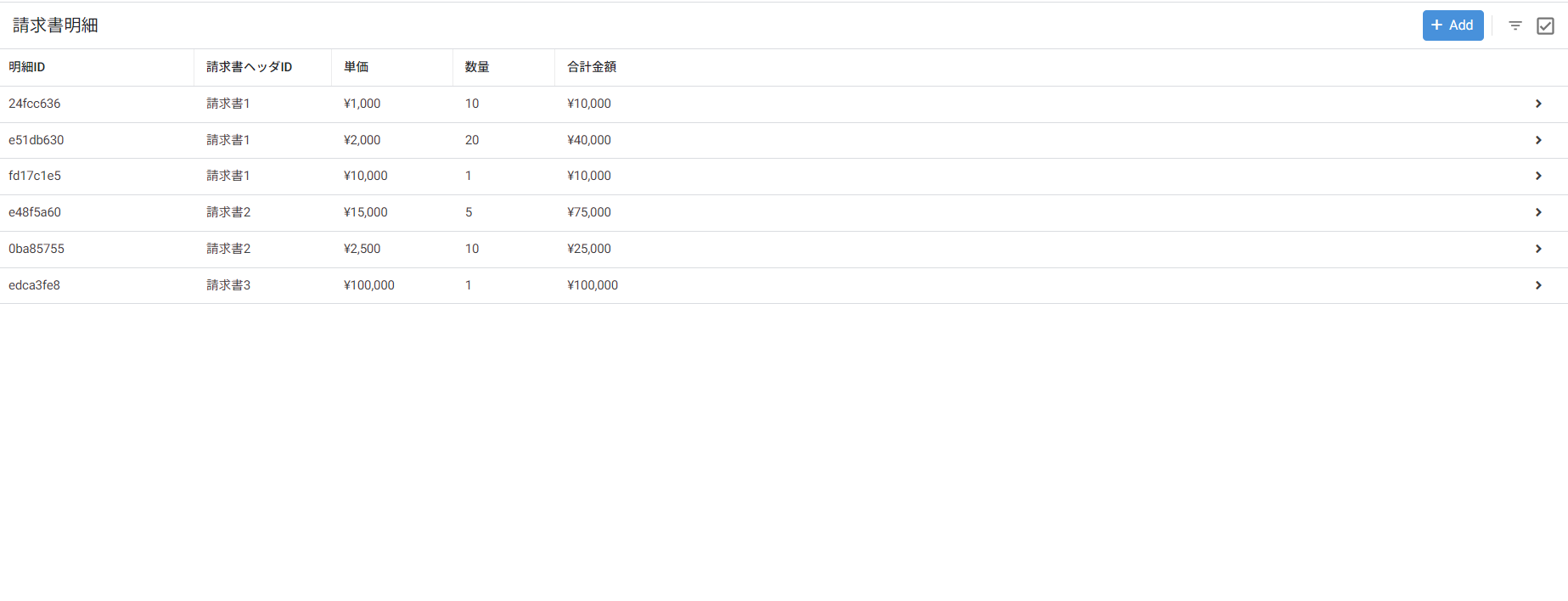Select detail ID 0ba85755
The height and width of the screenshot is (601, 1568).
coord(37,249)
